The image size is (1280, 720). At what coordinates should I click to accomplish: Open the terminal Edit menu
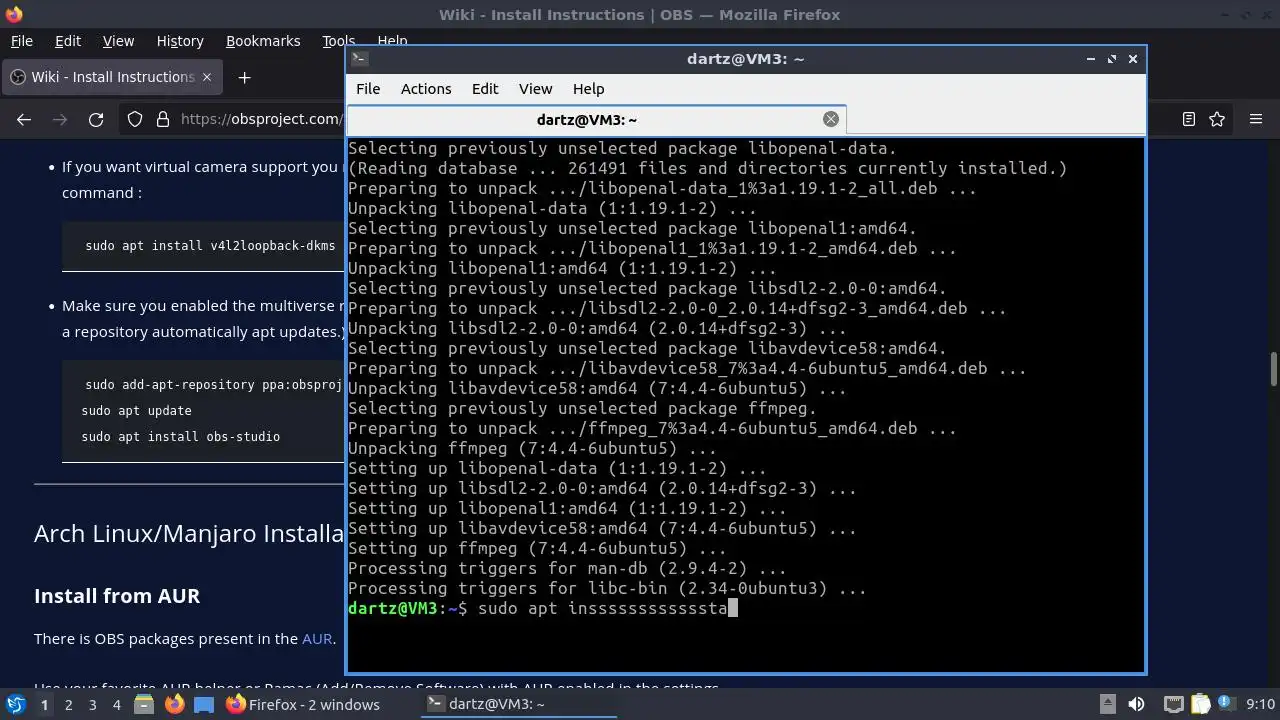pos(485,89)
